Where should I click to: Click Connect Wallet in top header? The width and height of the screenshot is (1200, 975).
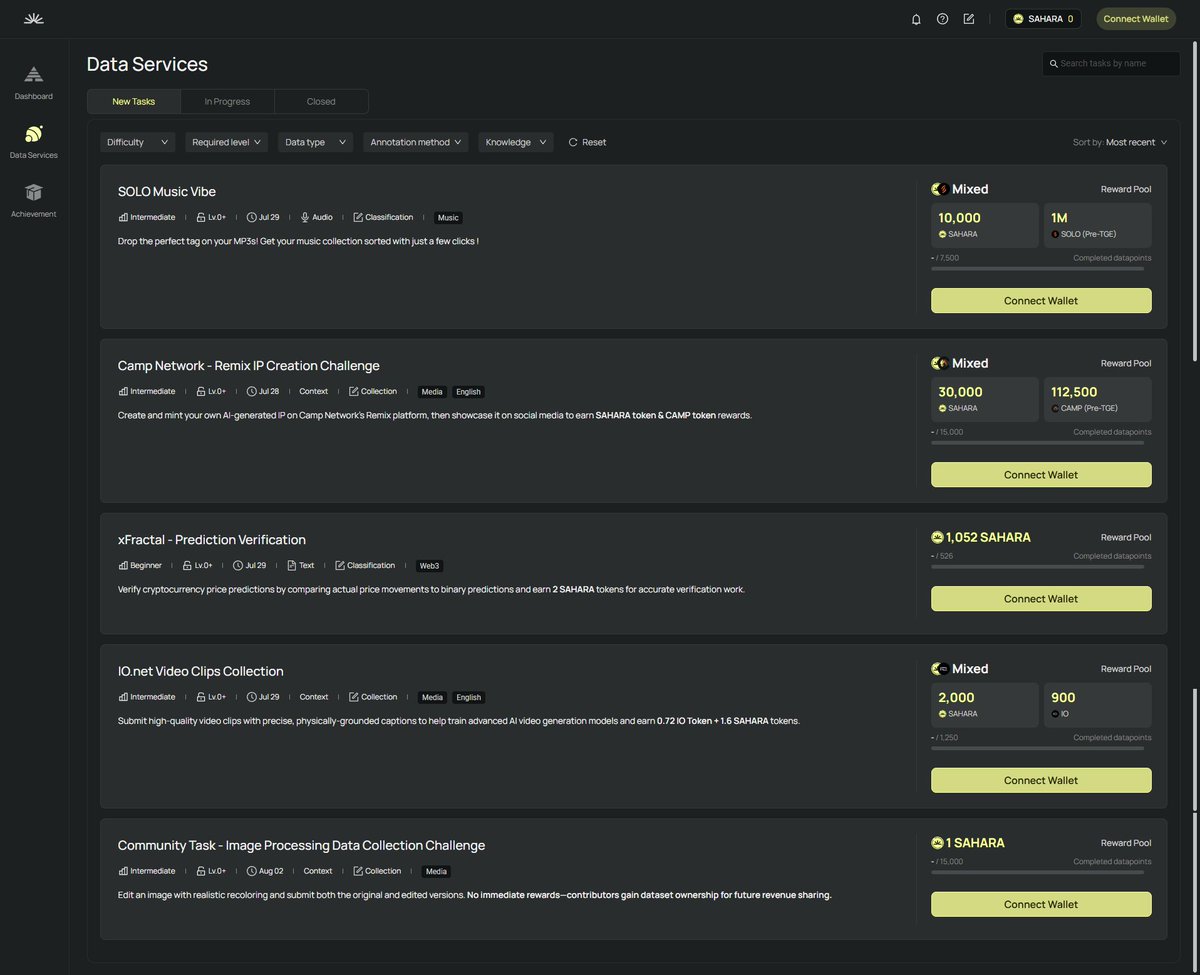(x=1136, y=18)
